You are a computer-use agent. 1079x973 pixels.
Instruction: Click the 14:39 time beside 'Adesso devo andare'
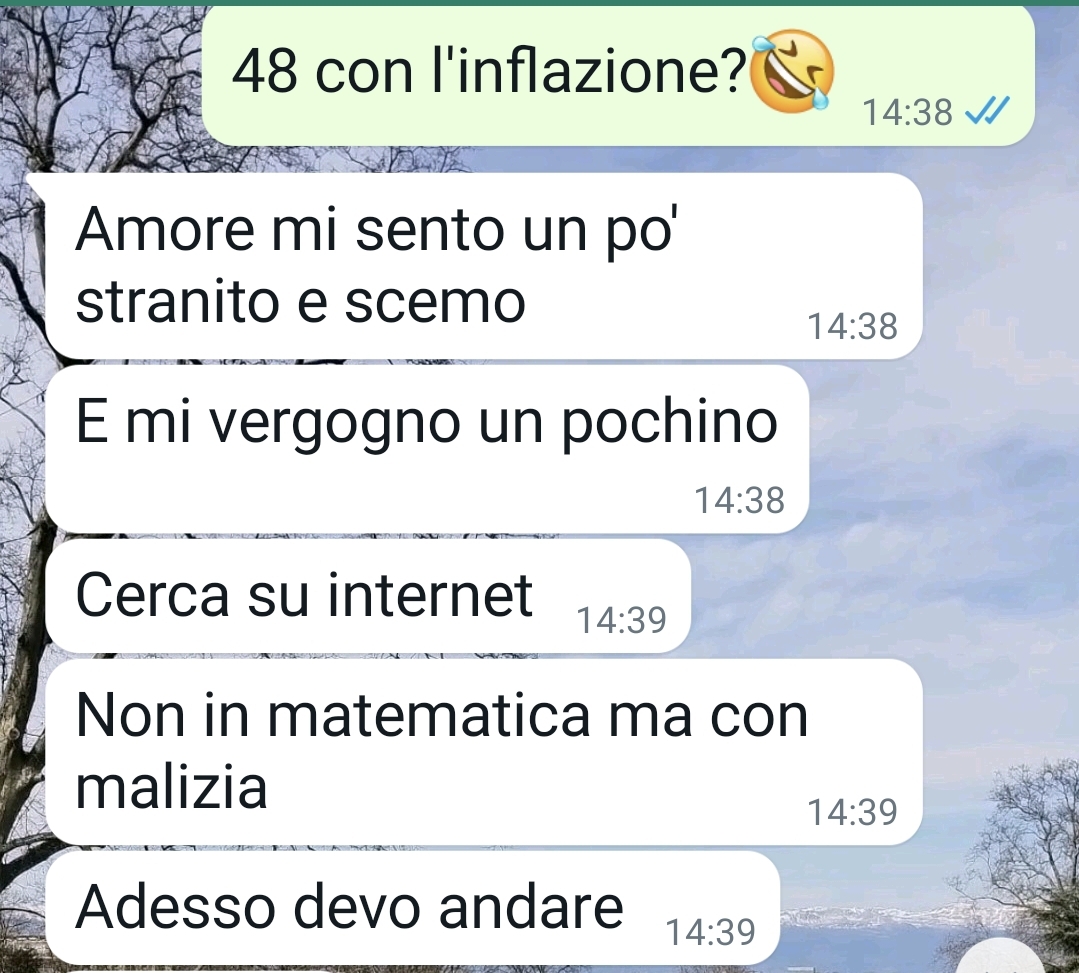(711, 932)
